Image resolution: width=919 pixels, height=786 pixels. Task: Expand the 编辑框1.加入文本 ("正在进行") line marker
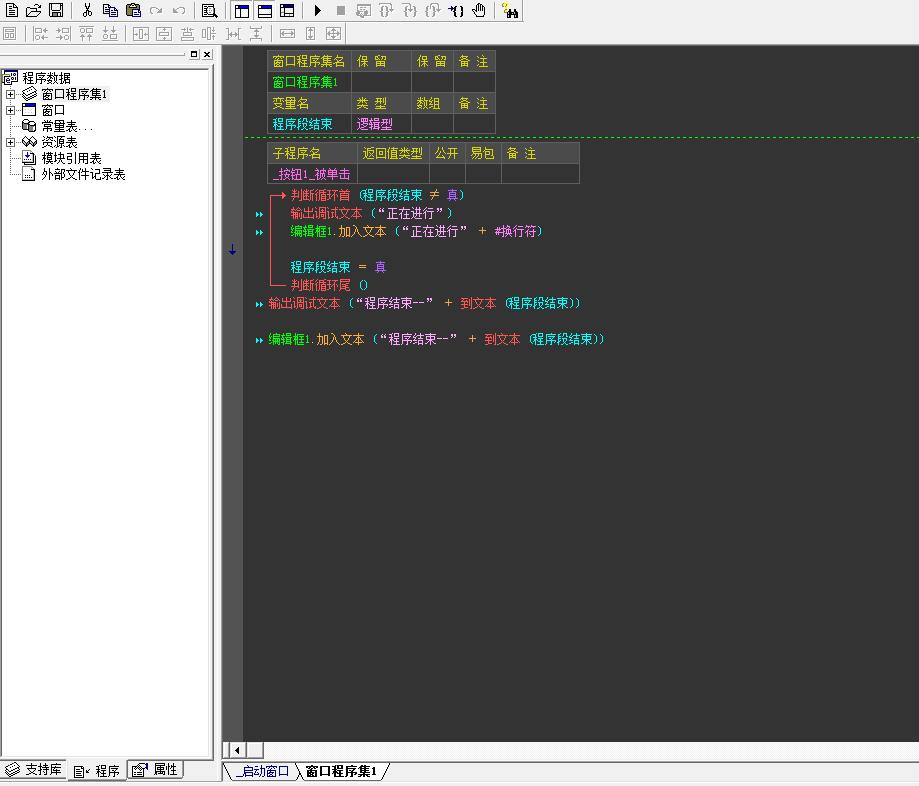259,233
